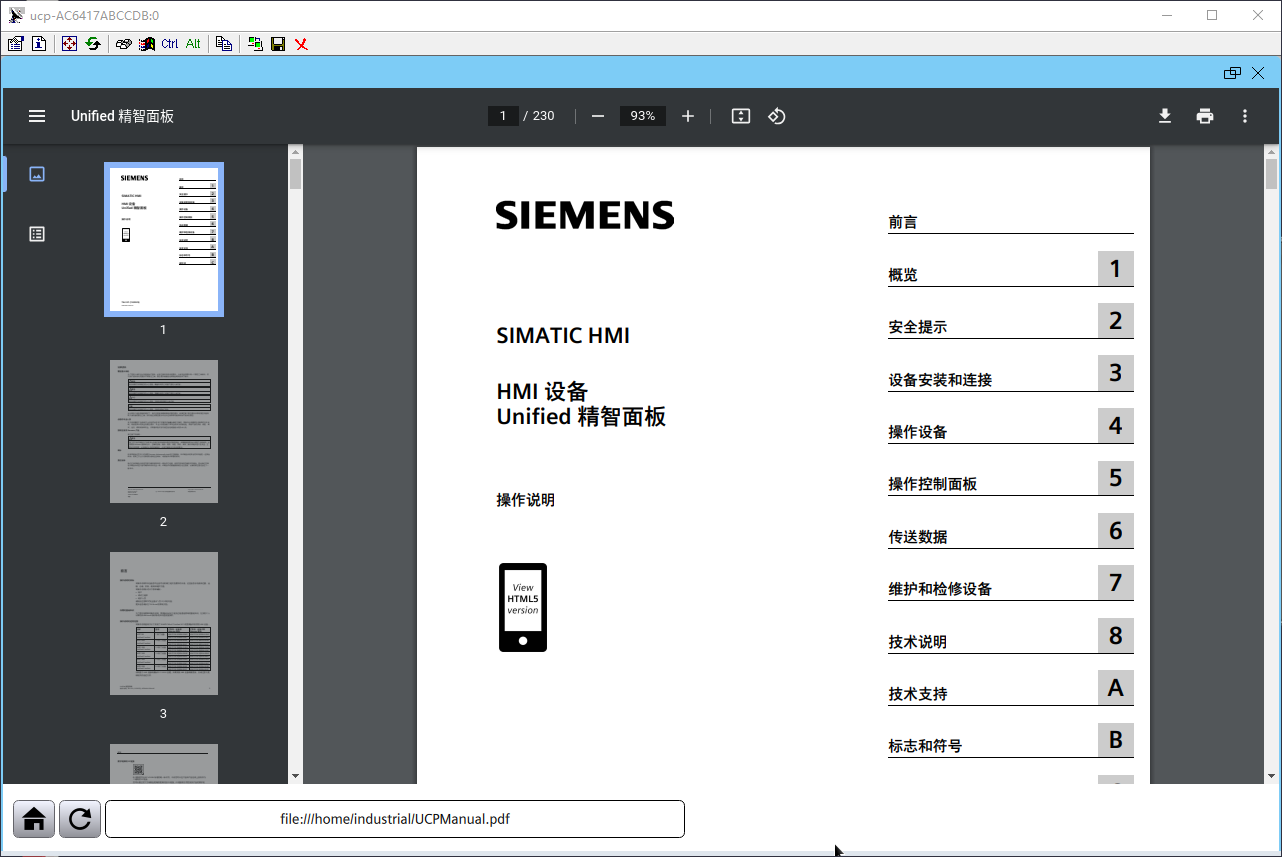The width and height of the screenshot is (1282, 857).
Task: Jump to the page 3 thumbnail
Action: [x=164, y=624]
